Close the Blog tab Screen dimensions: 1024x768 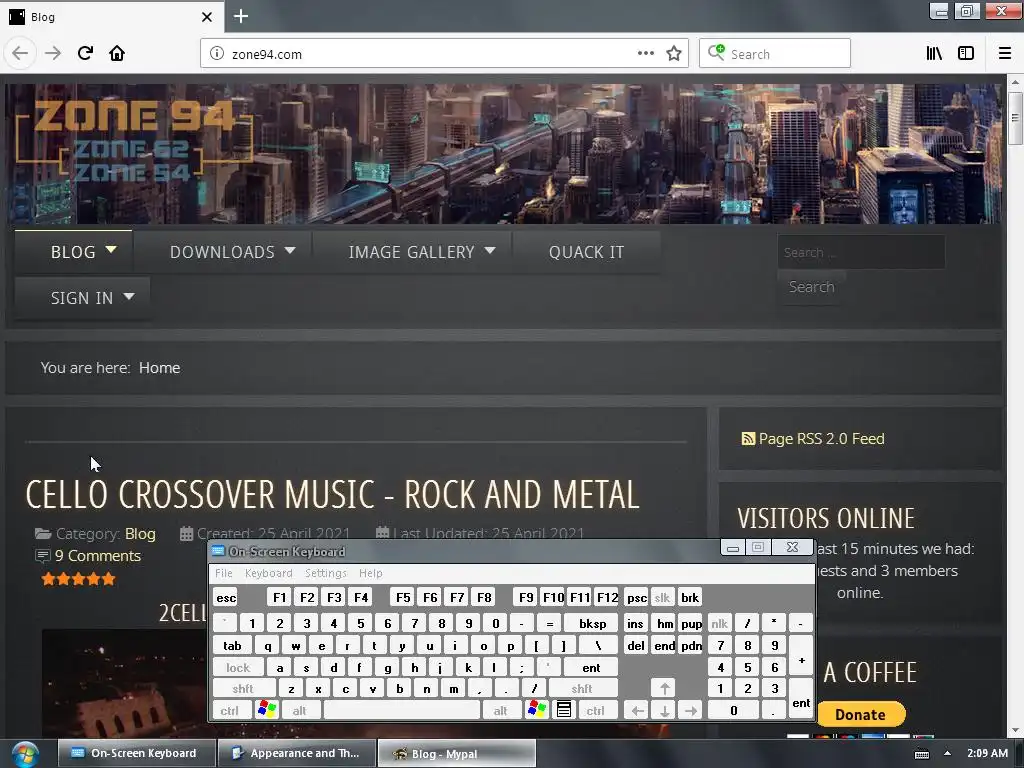[x=206, y=17]
